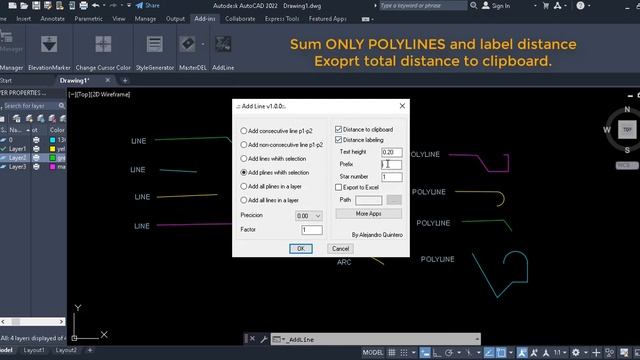Viewport: 640px width, 360px height.
Task: Click magenta color swatch for Layer3
Action: tap(52, 167)
